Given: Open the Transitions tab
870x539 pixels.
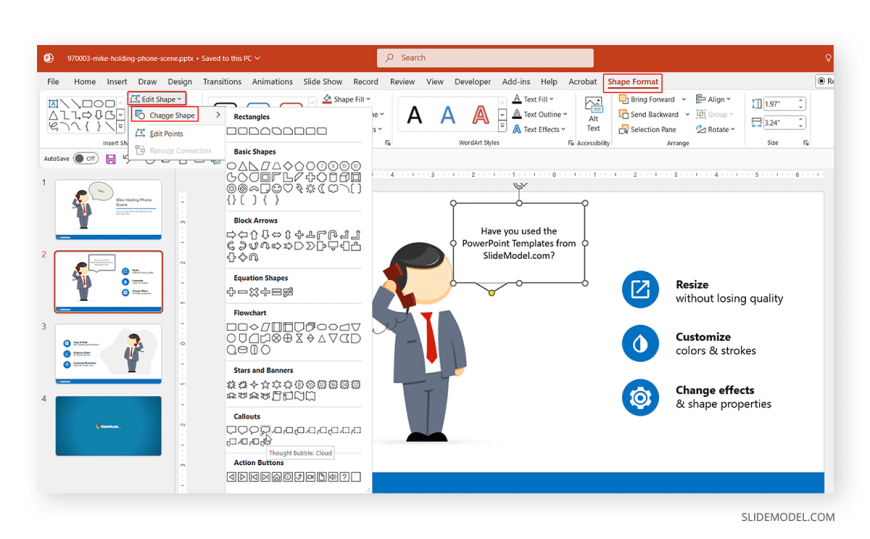Looking at the screenshot, I should click(222, 82).
